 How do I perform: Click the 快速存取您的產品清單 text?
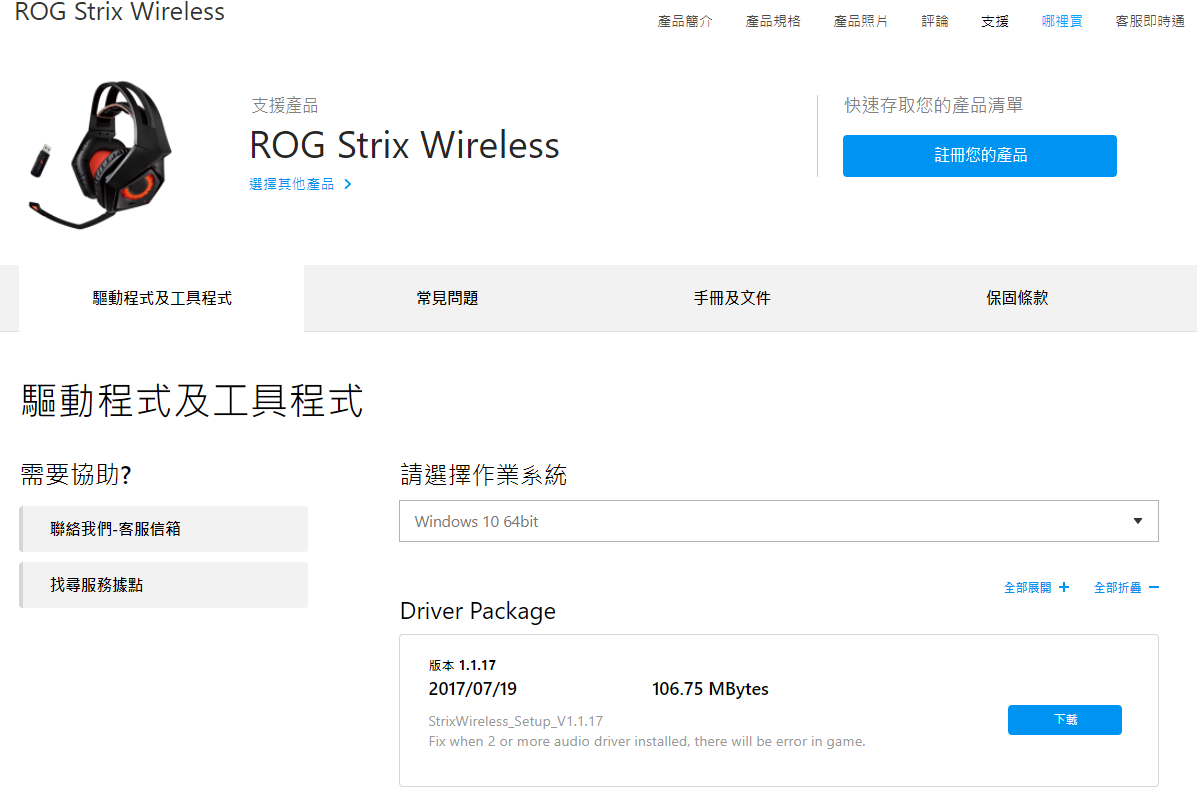tap(934, 105)
